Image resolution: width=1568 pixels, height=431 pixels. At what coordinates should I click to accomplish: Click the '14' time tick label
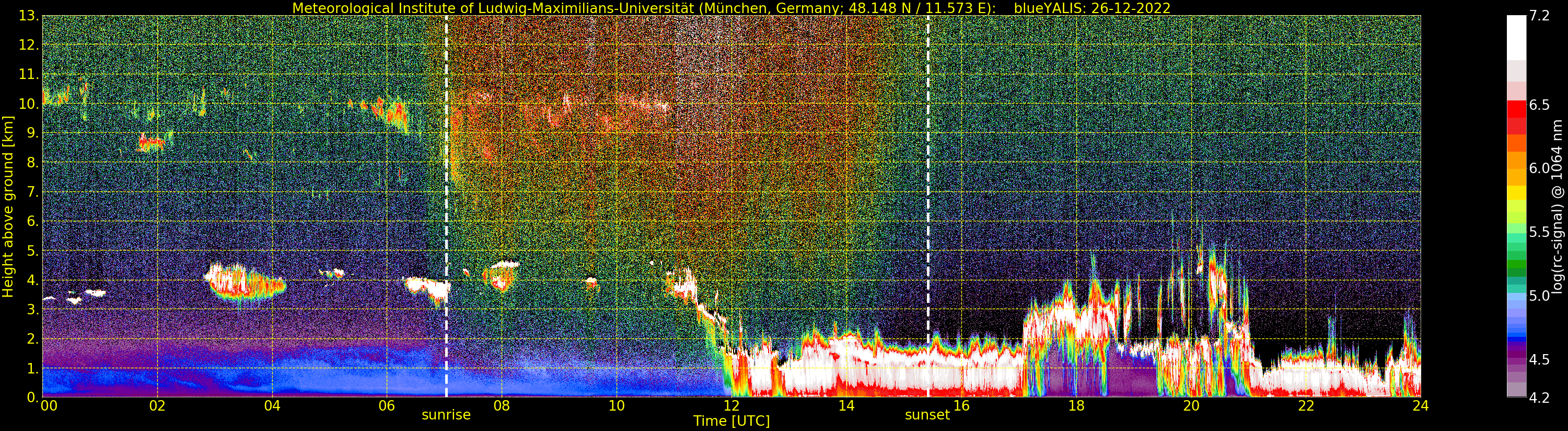(x=846, y=406)
